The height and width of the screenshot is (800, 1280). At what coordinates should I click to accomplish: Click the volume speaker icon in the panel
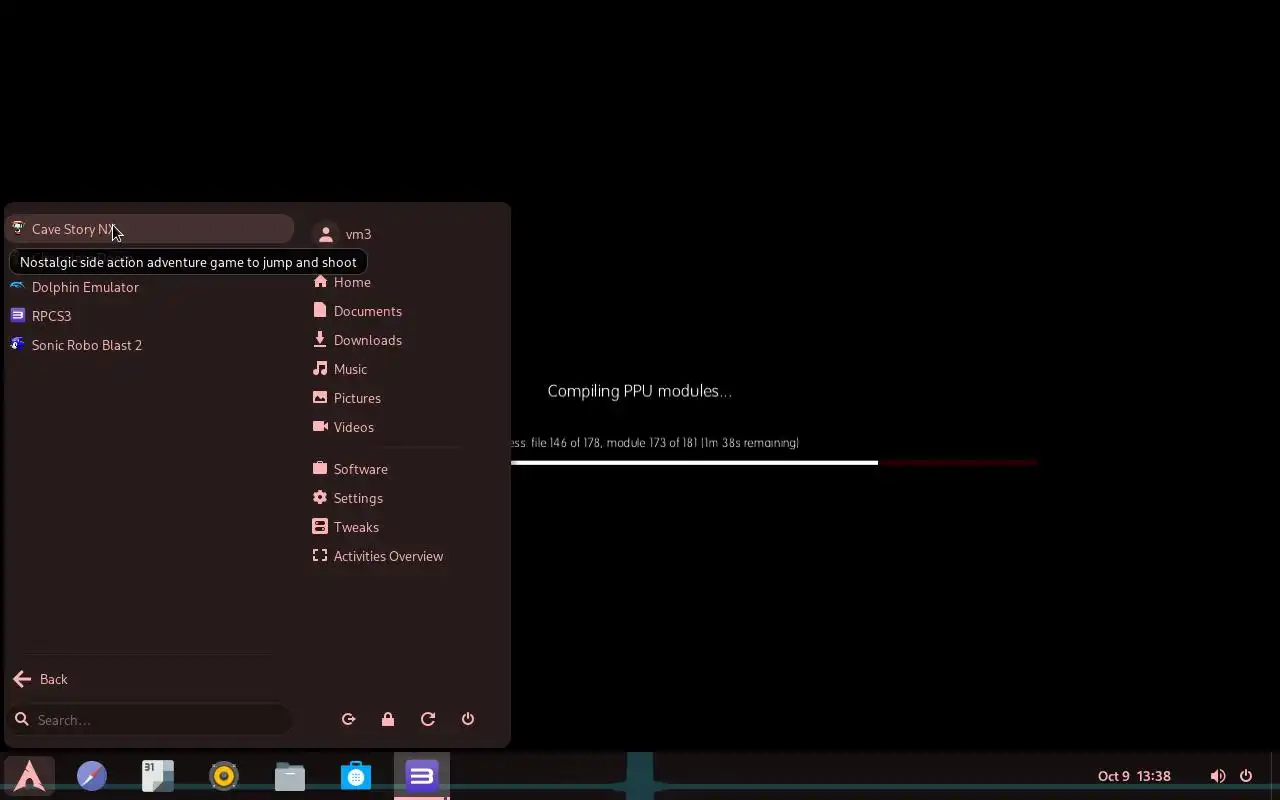point(1218,776)
